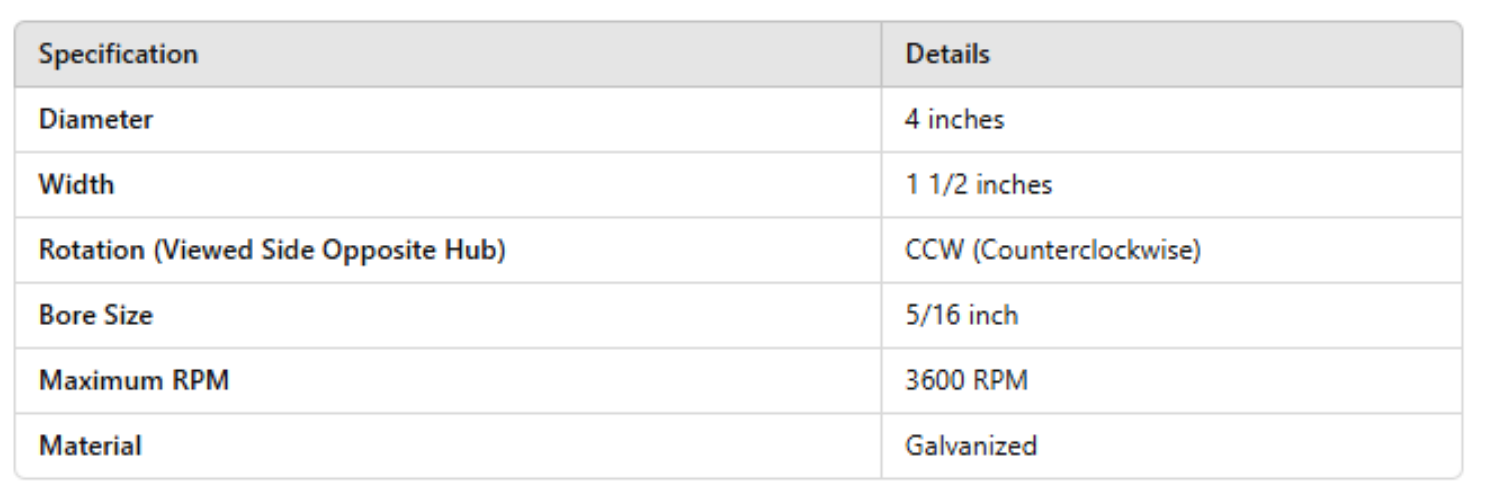Image resolution: width=1486 pixels, height=500 pixels.
Task: Click the header divider between Specification and Details
Action: [881, 54]
